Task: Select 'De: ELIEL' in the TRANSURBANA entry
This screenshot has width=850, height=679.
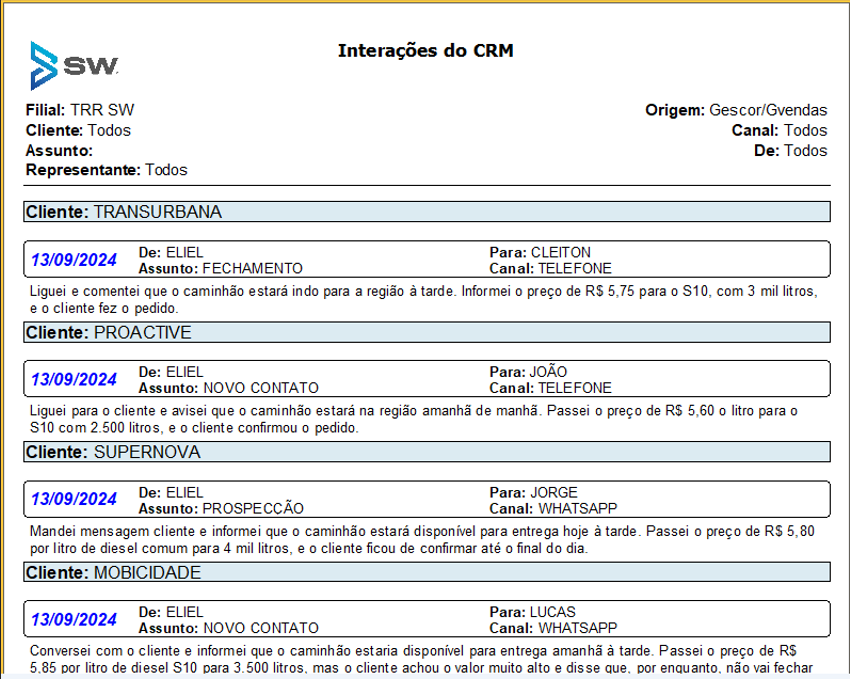Action: (x=171, y=253)
